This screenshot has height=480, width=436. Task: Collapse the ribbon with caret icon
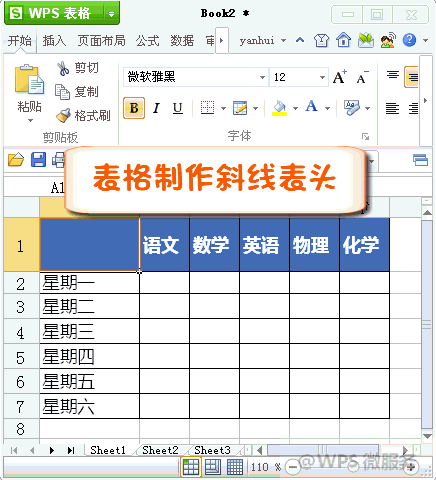300,40
